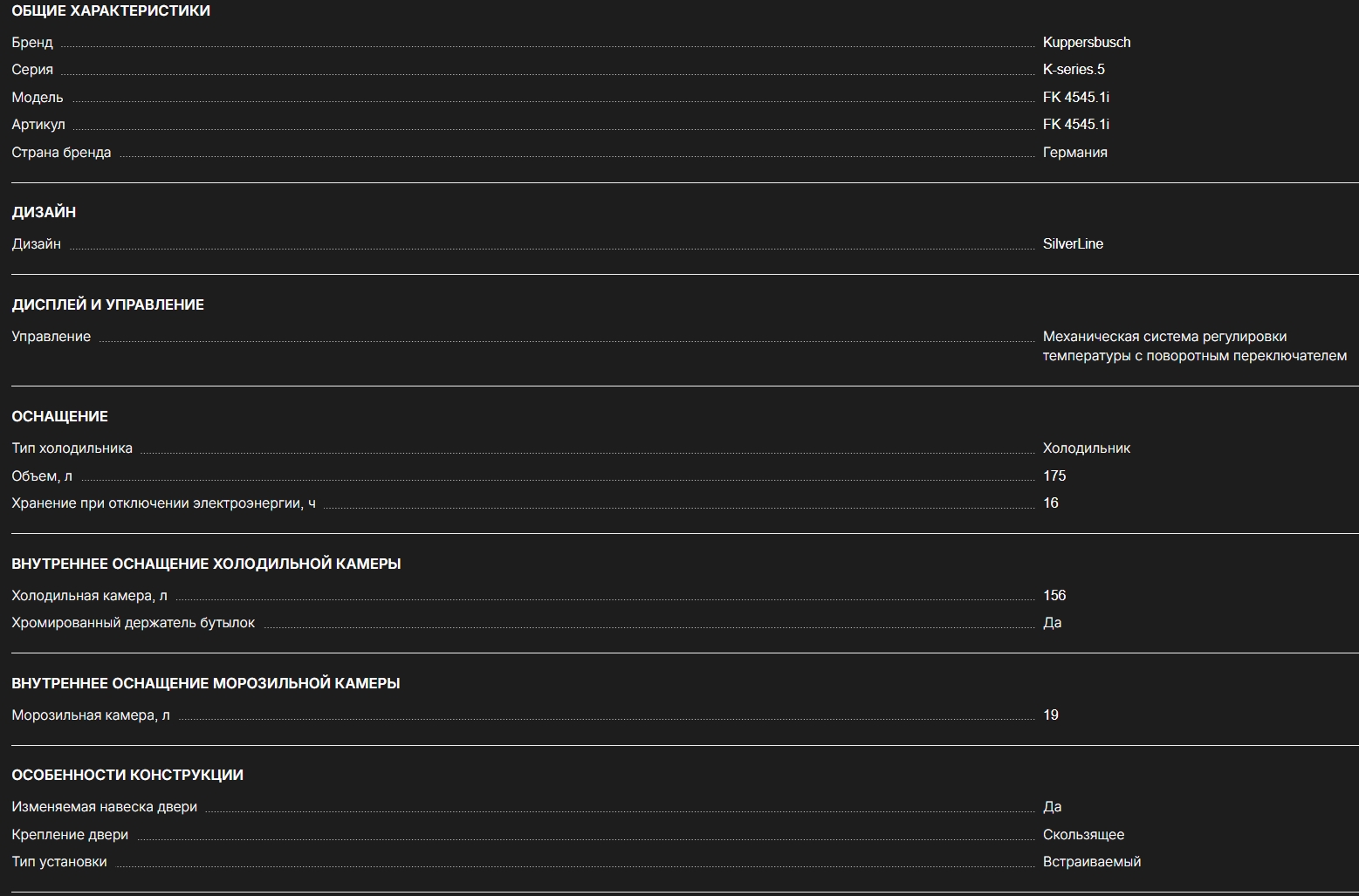
Task: Click the Встраиваемый installation type value
Action: coord(1091,861)
